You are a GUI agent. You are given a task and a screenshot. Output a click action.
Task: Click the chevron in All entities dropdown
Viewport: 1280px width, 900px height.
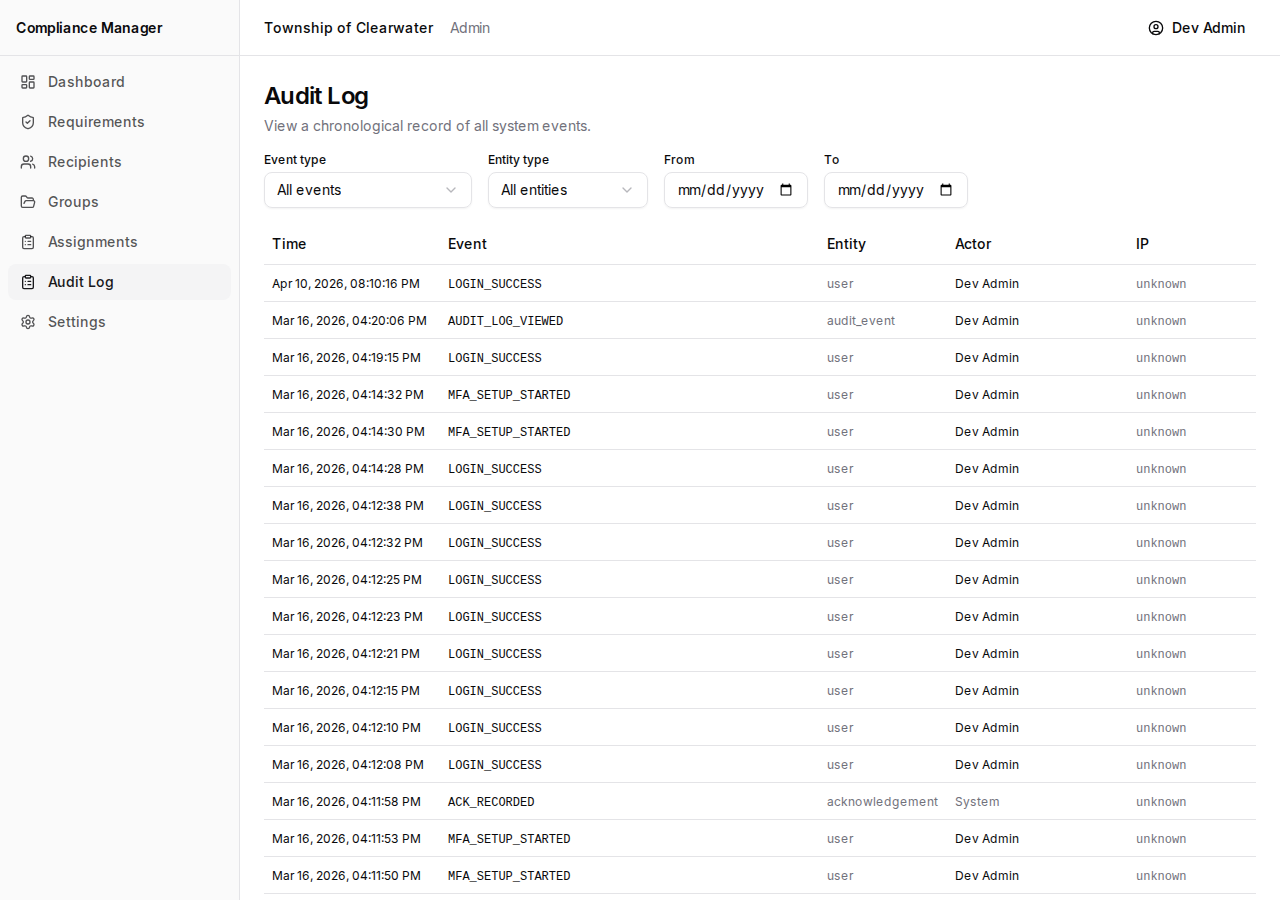tap(627, 190)
